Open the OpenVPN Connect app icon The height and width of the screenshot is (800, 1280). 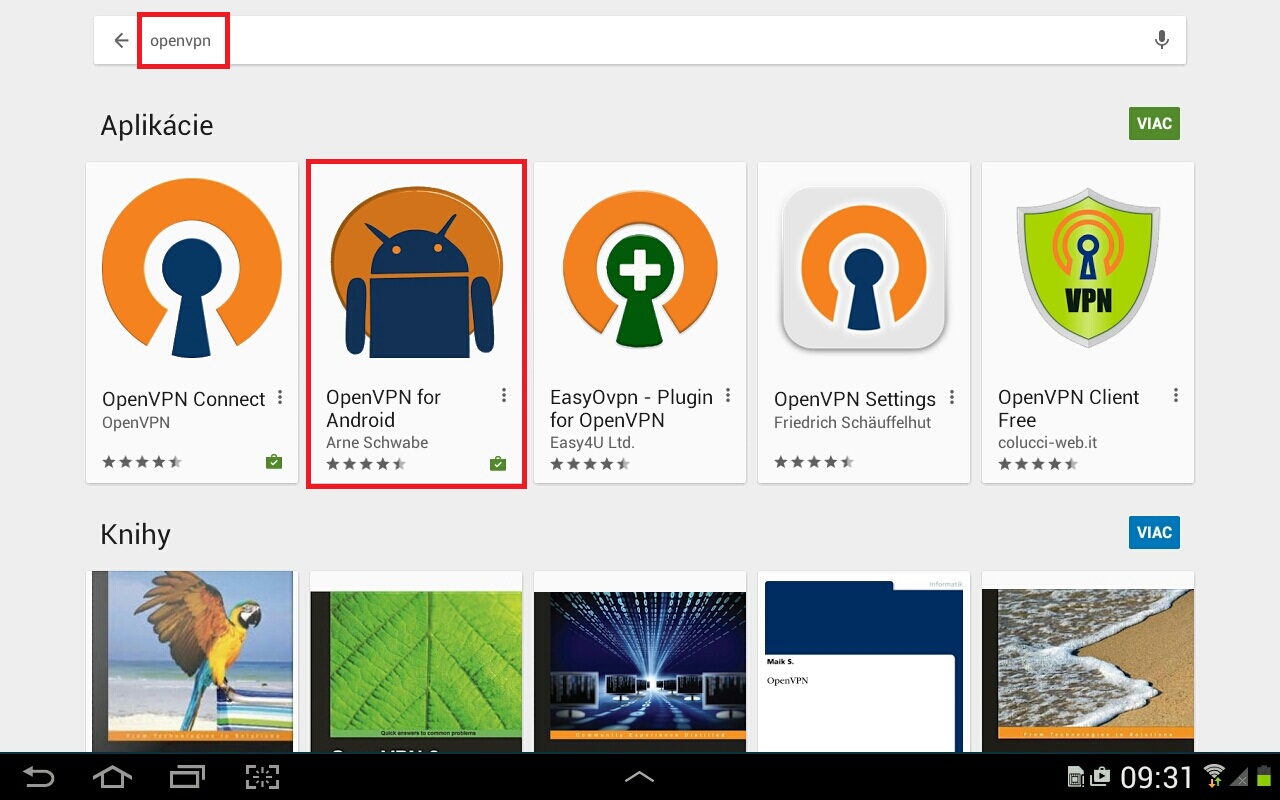point(192,268)
